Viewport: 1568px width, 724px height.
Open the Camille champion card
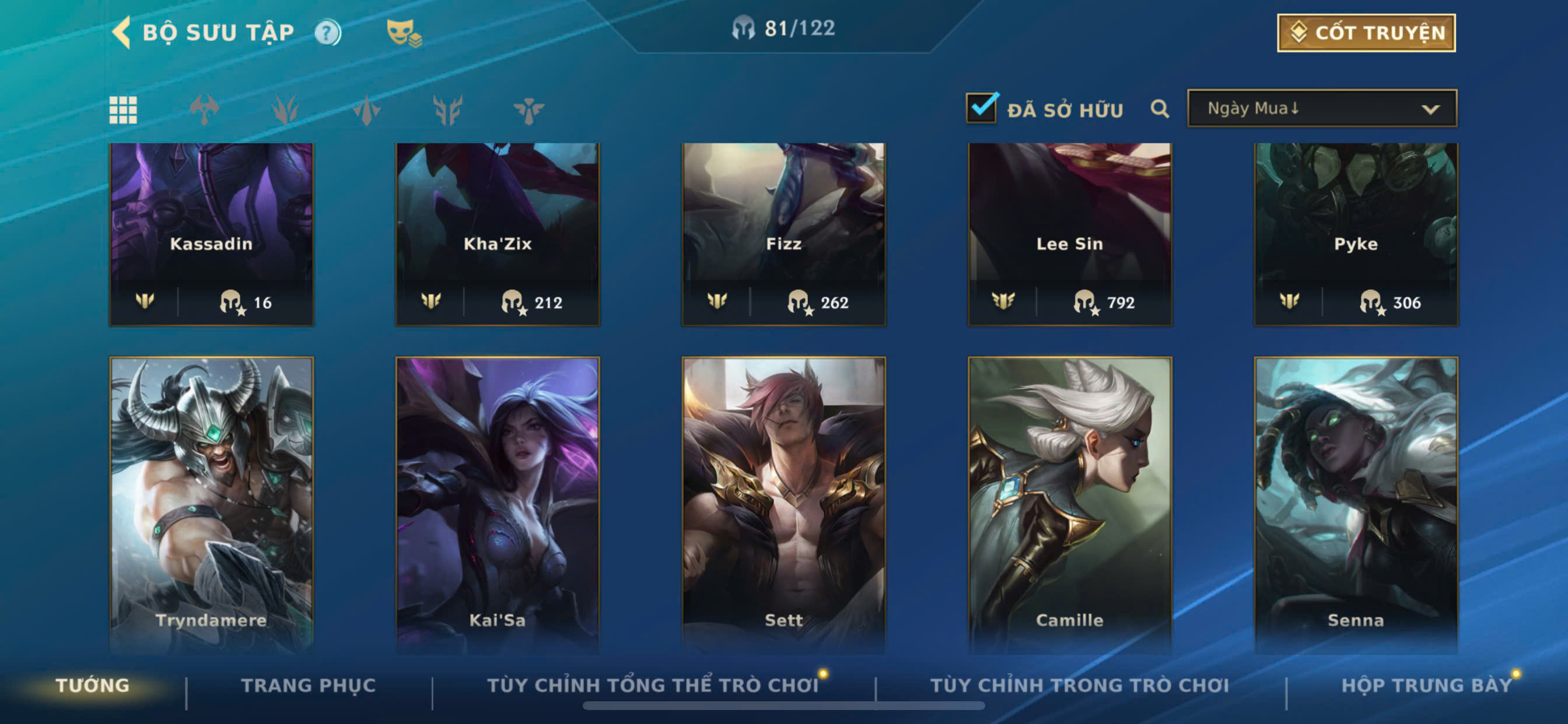click(x=1069, y=505)
